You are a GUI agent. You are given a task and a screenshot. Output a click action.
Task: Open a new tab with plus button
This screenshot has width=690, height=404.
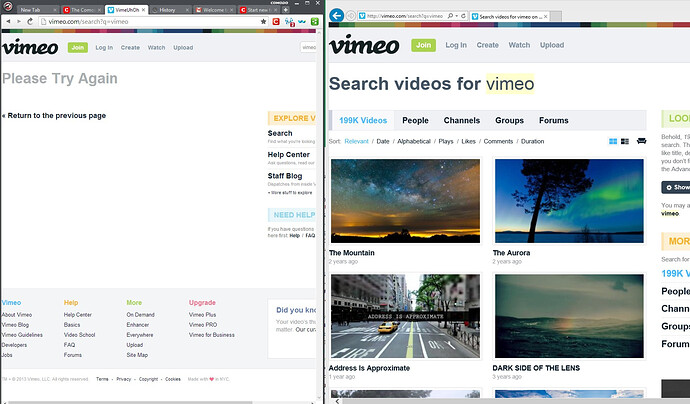[x=286, y=9]
